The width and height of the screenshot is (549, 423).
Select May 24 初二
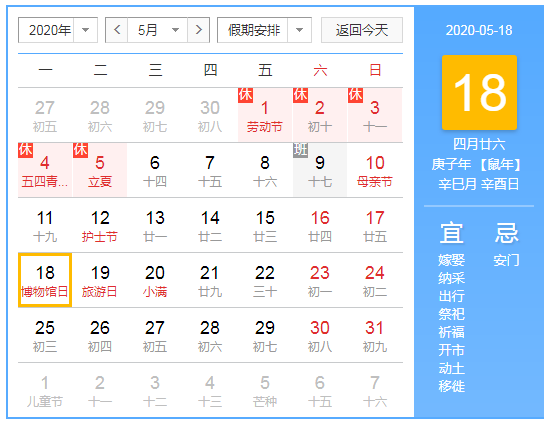(375, 280)
